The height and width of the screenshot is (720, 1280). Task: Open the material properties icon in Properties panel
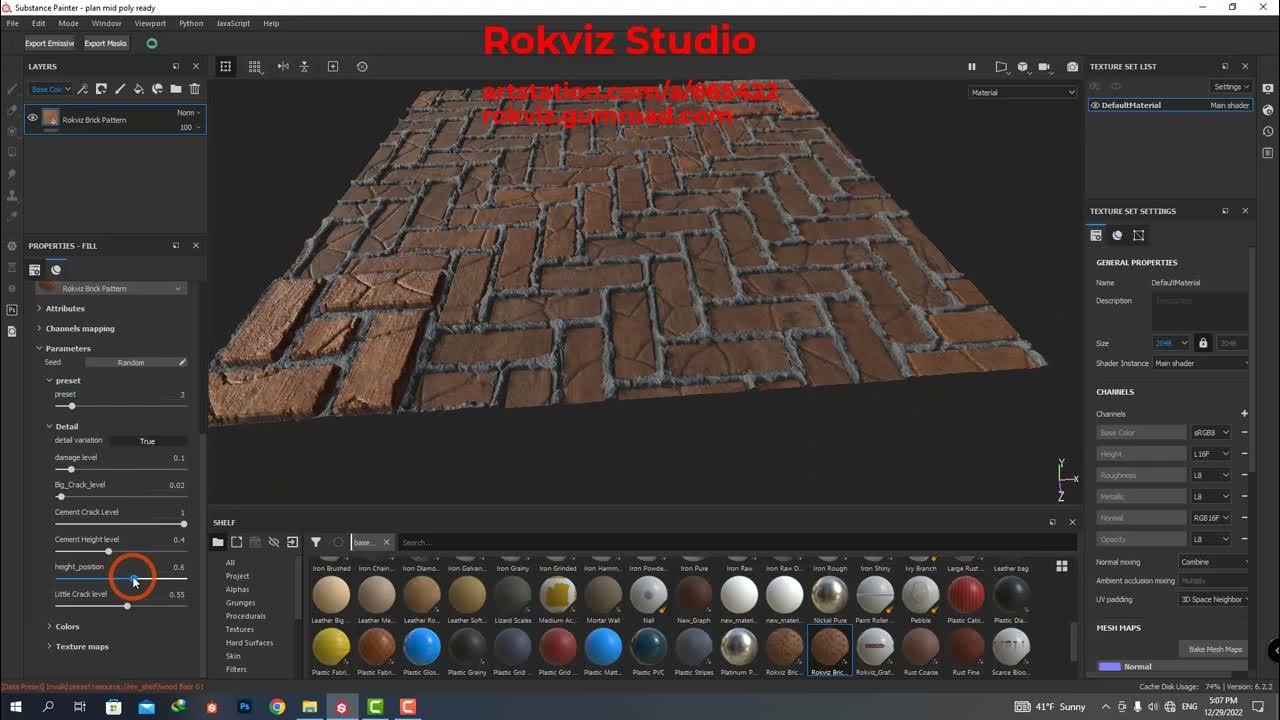[56, 269]
